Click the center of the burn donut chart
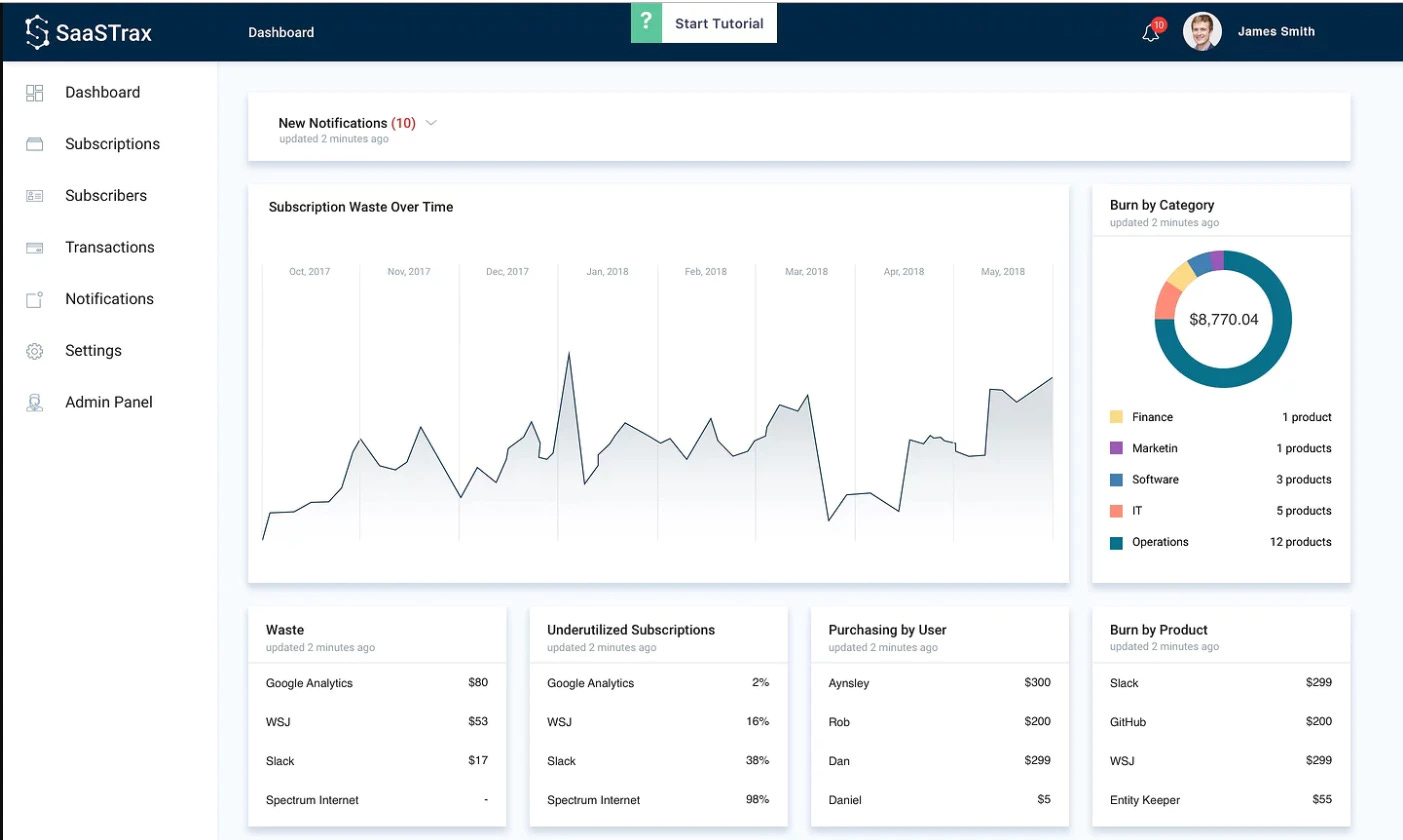This screenshot has height=840, width=1403. [1222, 319]
